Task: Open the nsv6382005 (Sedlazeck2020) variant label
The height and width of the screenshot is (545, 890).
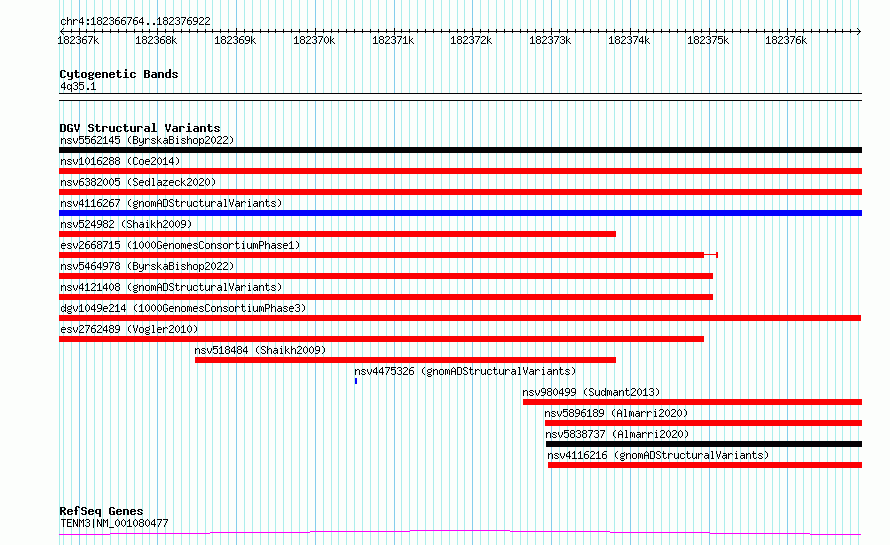Action: click(x=138, y=182)
